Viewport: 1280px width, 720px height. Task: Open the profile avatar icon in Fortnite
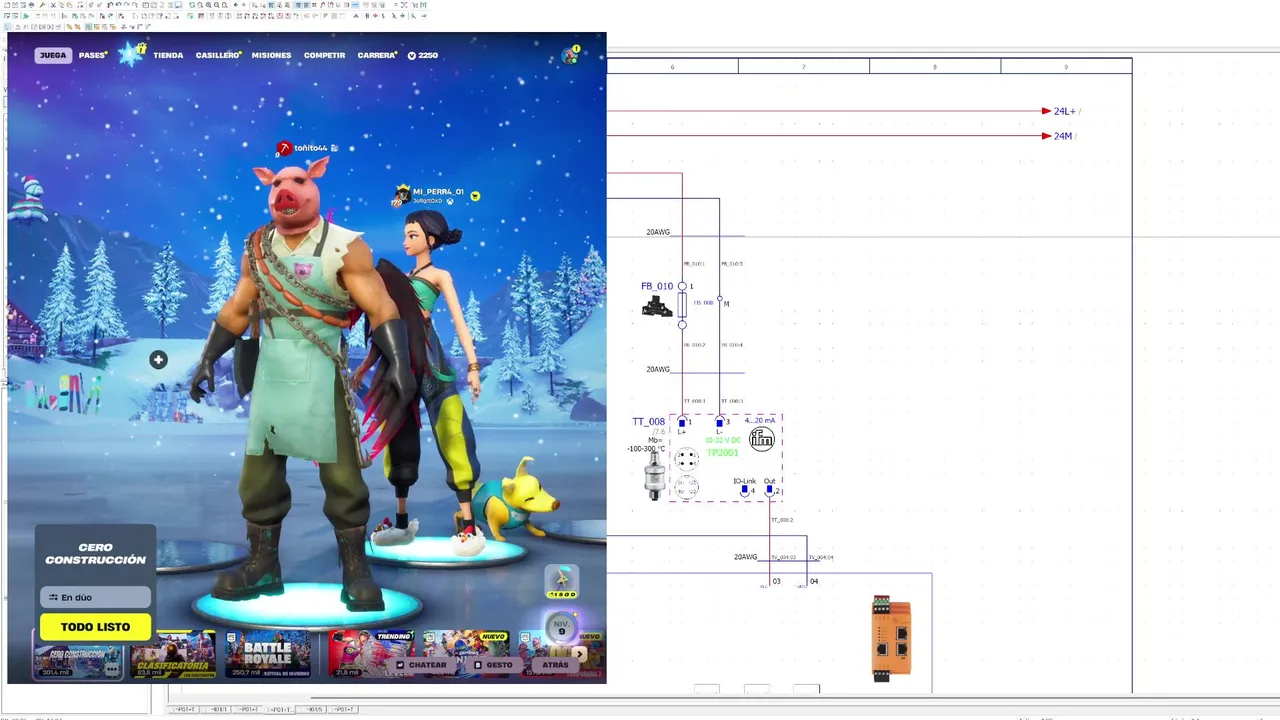pyautogui.click(x=571, y=55)
